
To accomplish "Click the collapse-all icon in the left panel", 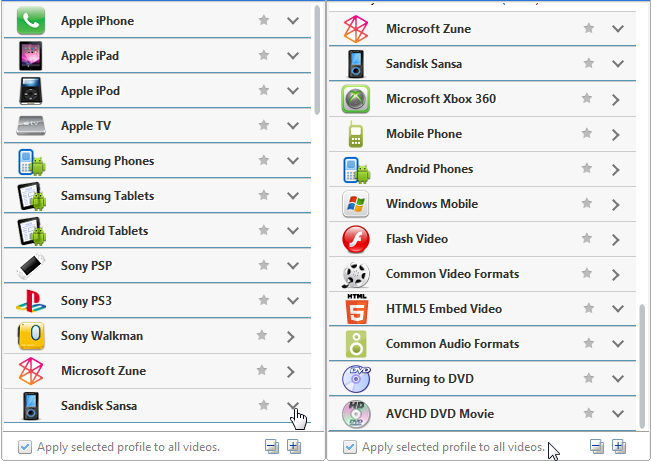I will pos(272,447).
